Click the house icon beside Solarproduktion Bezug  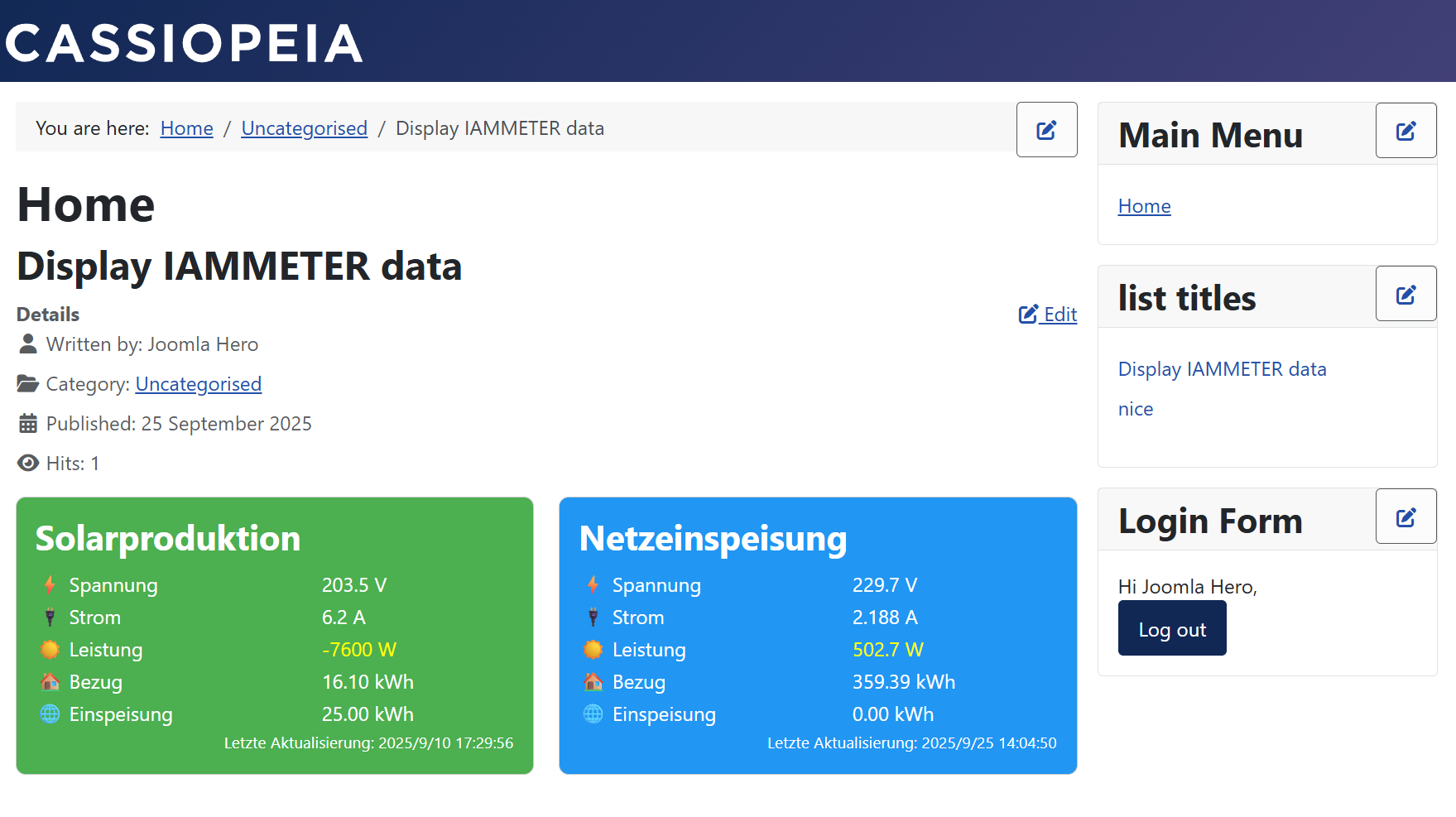(50, 682)
